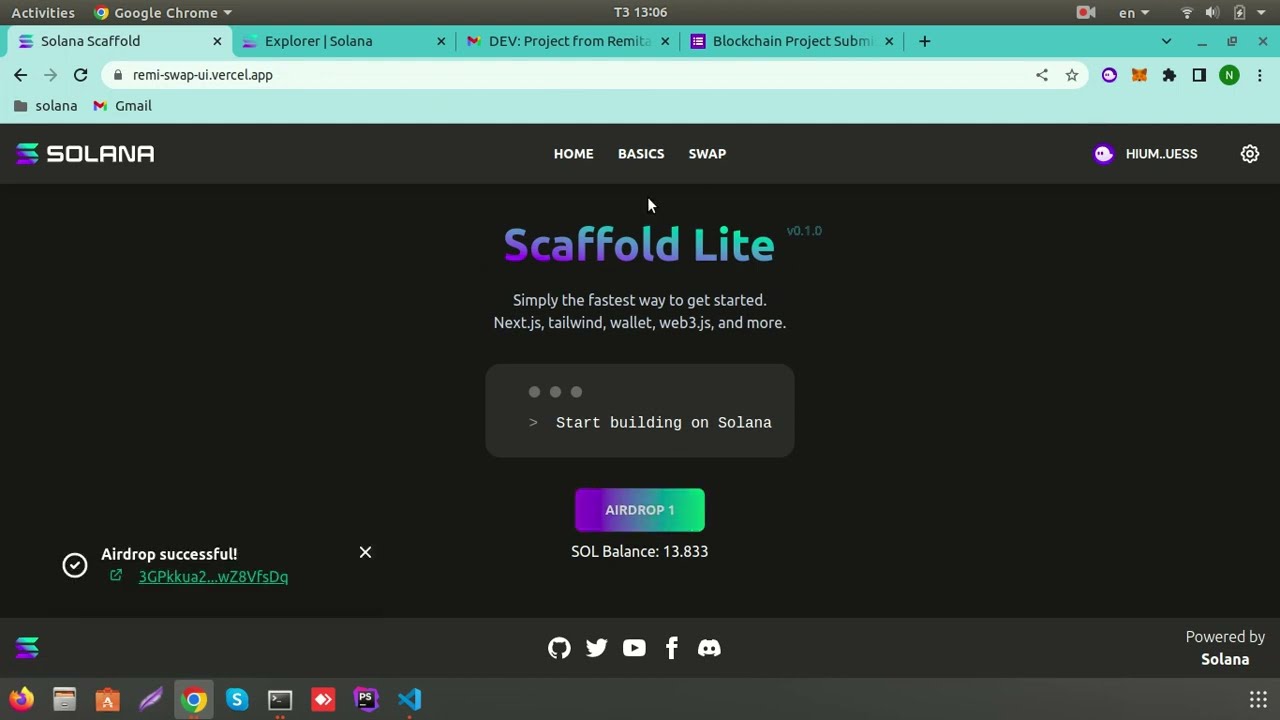This screenshot has height=720, width=1280.
Task: Click the site info lock icon
Action: tap(118, 75)
